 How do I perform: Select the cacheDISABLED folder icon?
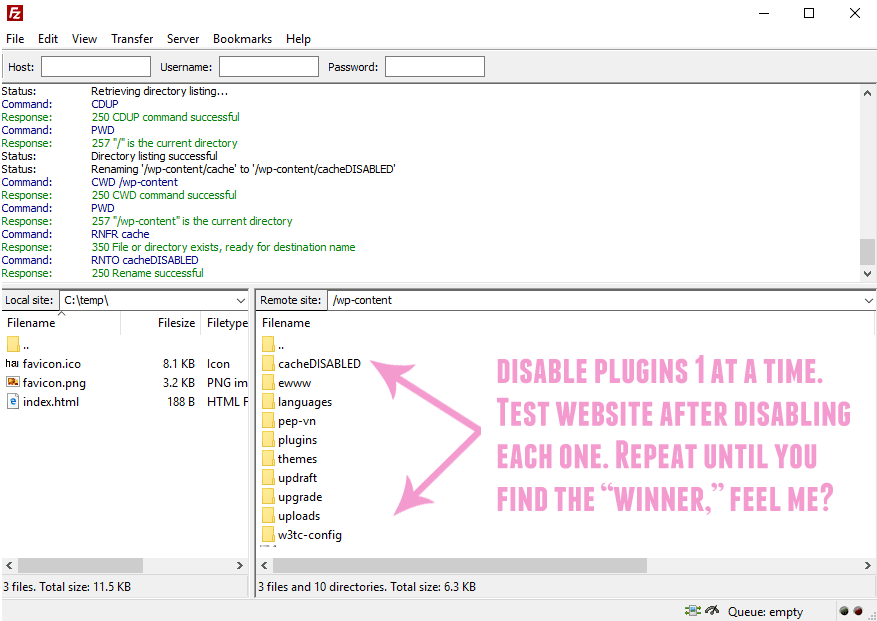pyautogui.click(x=268, y=364)
